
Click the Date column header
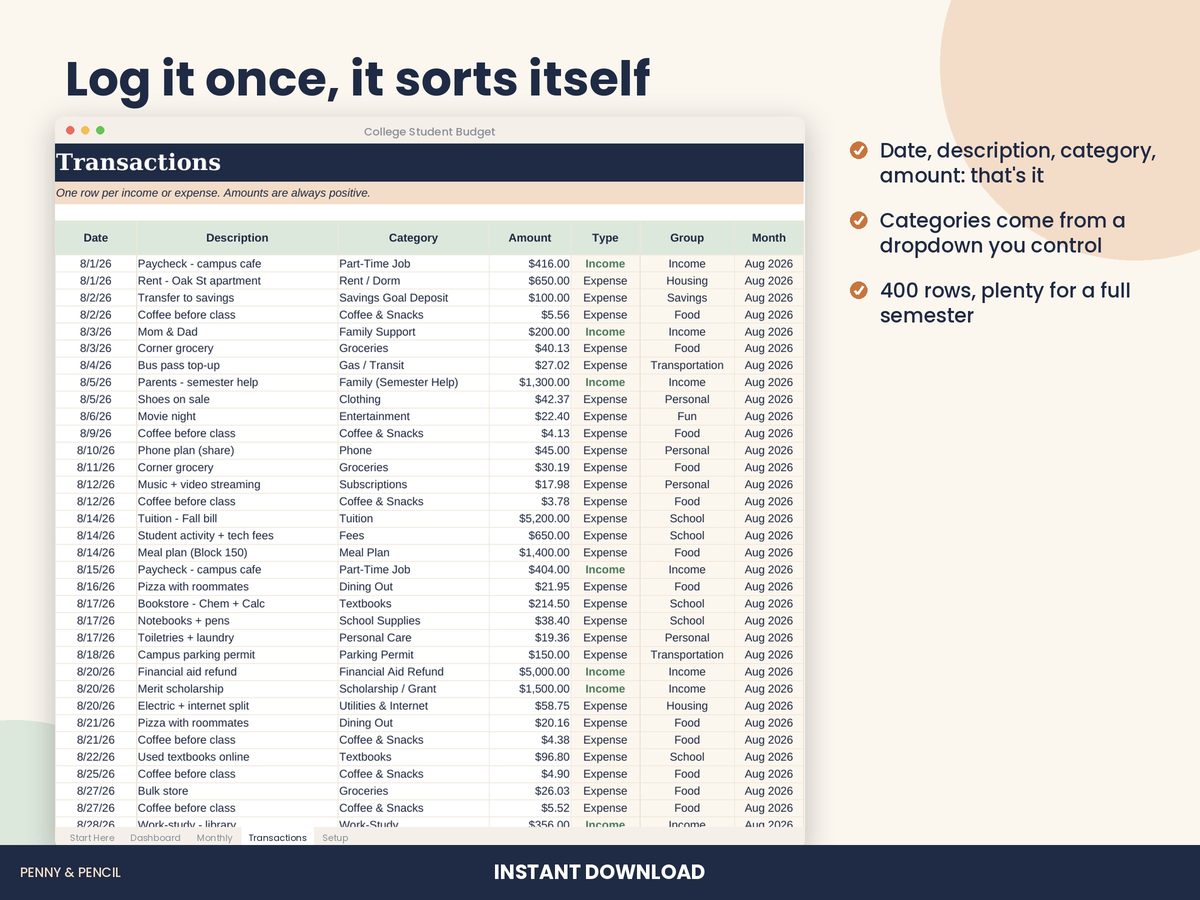(96, 238)
